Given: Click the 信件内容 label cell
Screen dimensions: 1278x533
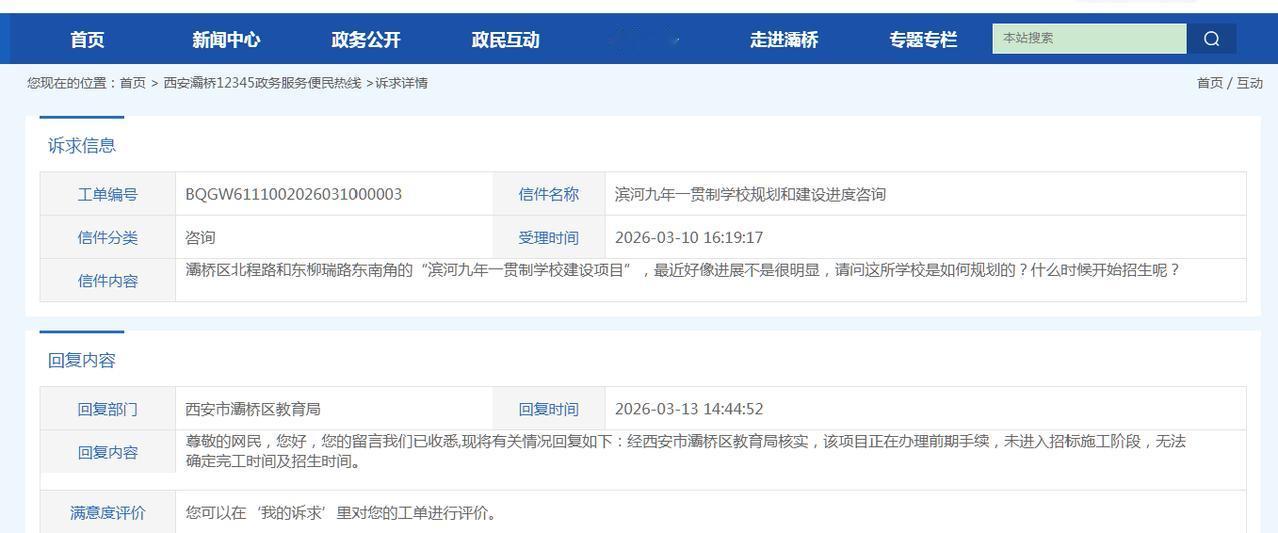Looking at the screenshot, I should 108,280.
